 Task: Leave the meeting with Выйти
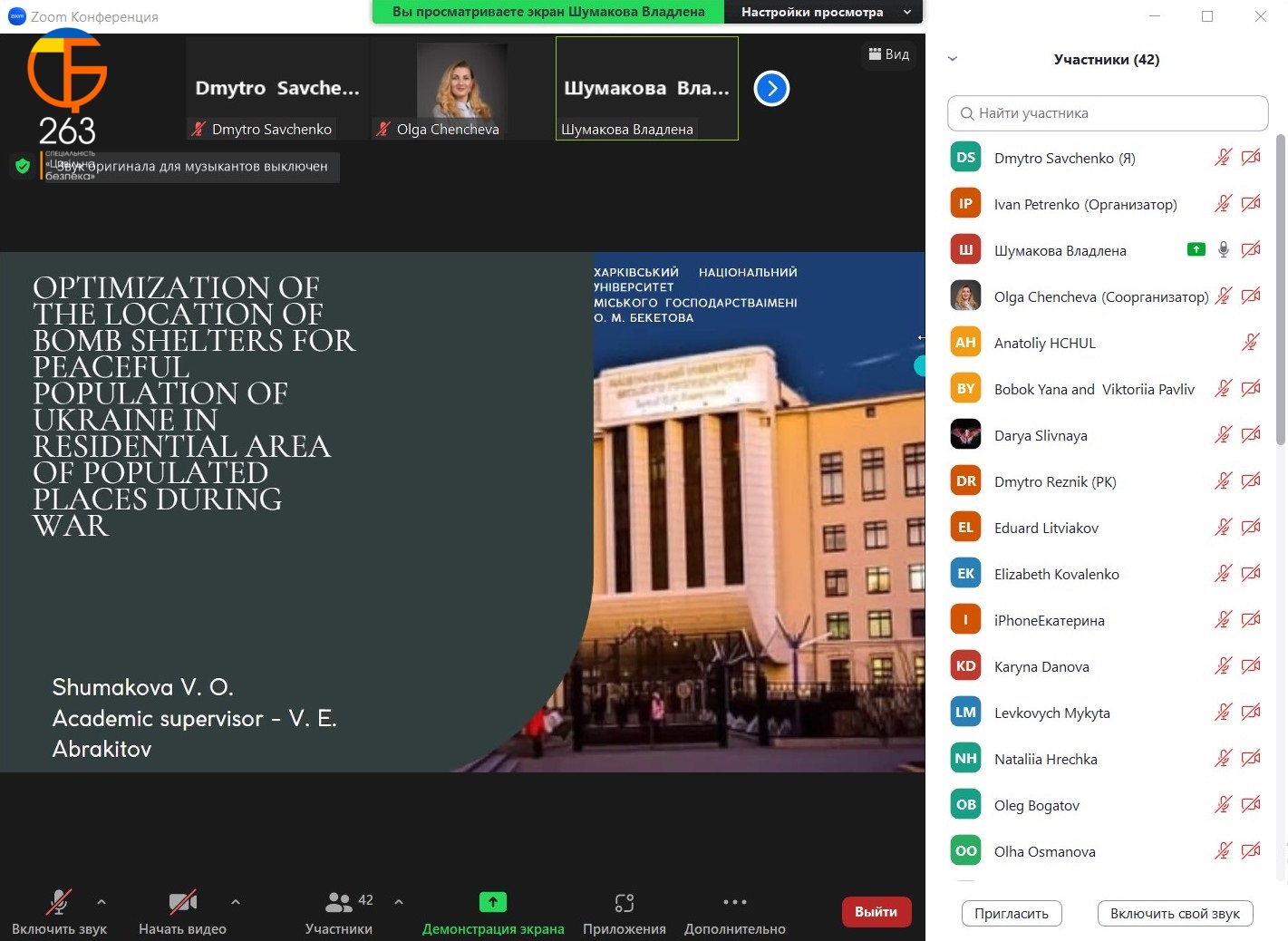pos(876,912)
